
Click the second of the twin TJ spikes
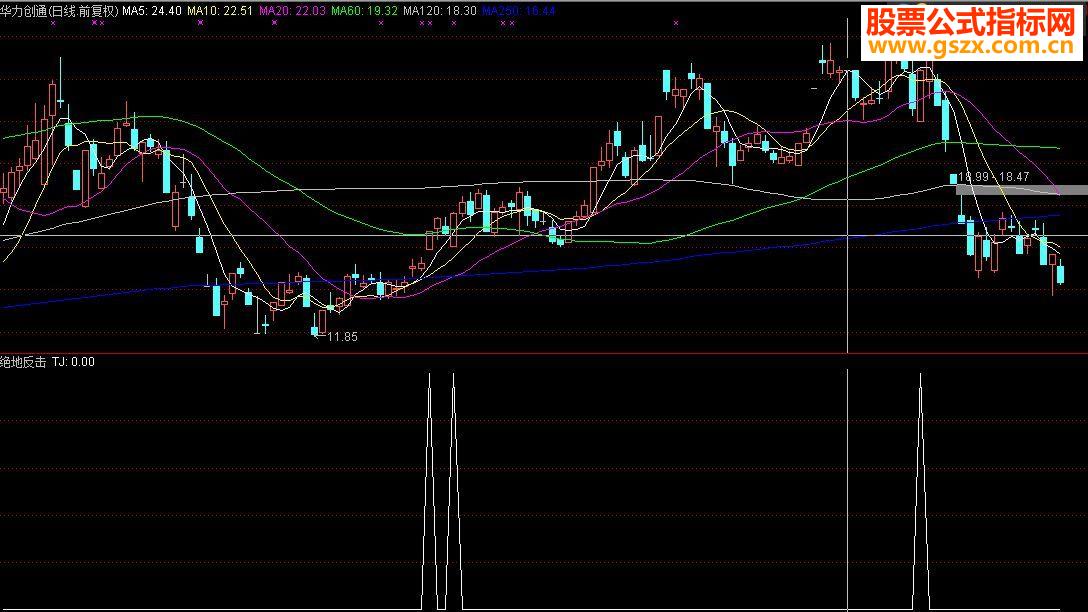pyautogui.click(x=454, y=491)
